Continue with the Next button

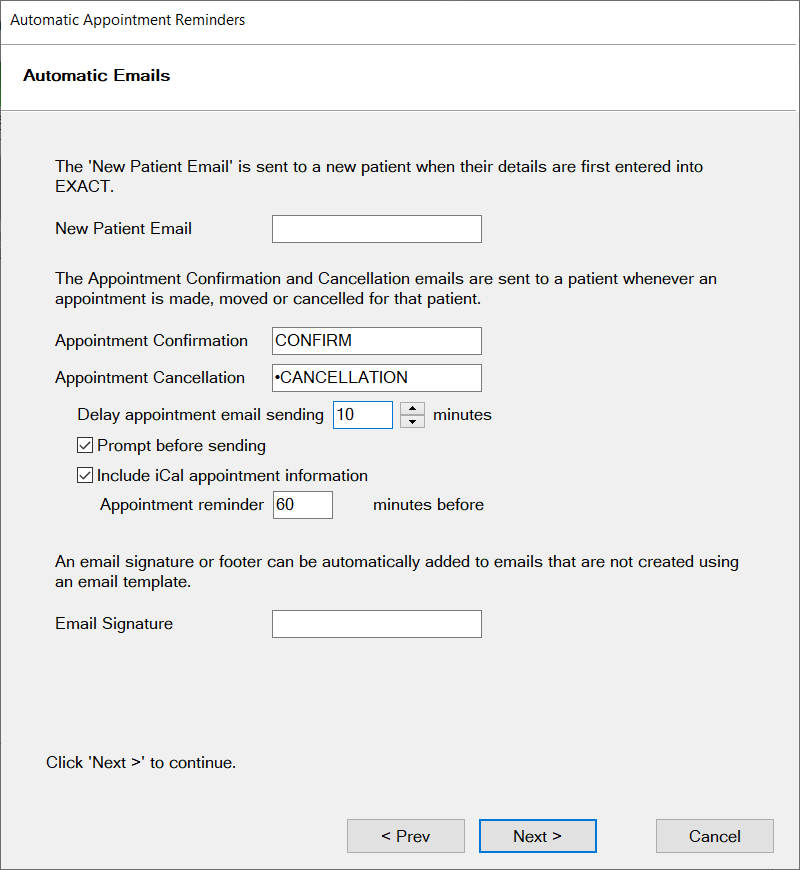point(538,836)
